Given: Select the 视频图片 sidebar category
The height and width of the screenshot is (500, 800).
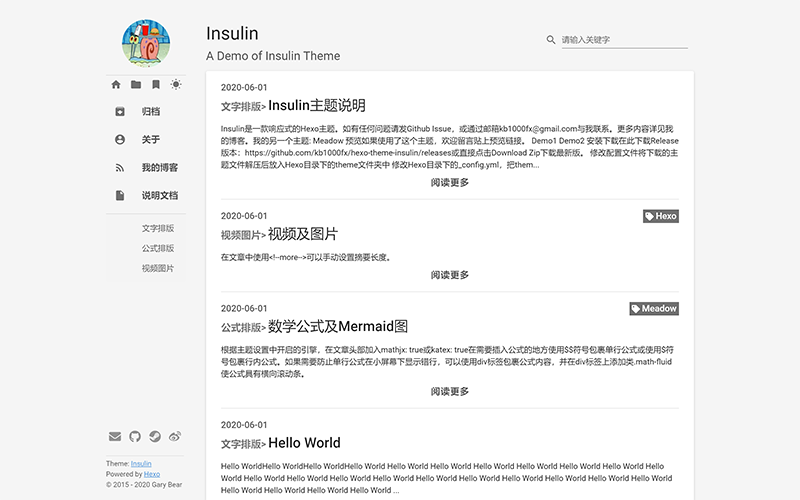Looking at the screenshot, I should [x=158, y=268].
